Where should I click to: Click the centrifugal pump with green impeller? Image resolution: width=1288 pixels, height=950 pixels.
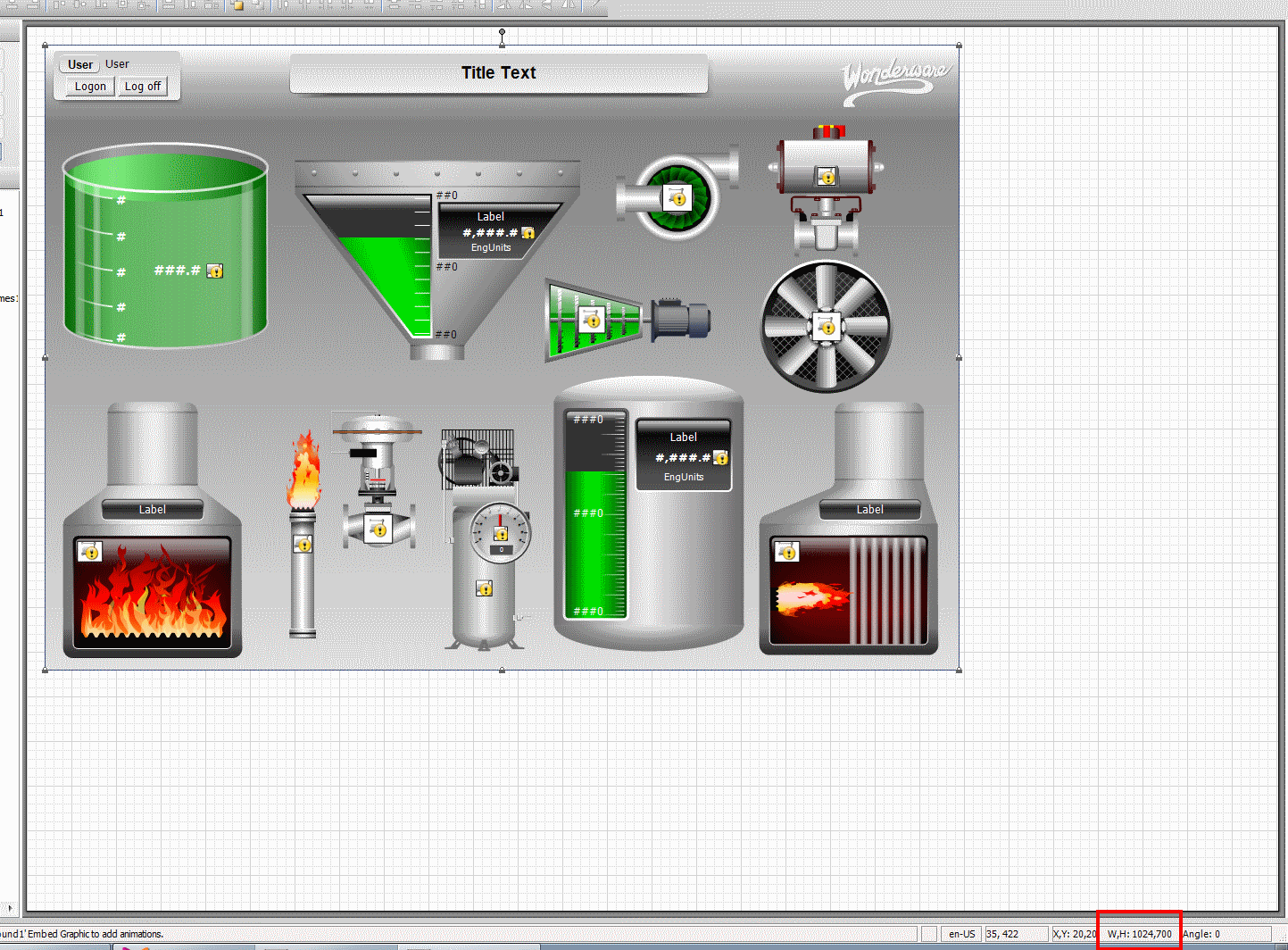[x=677, y=197]
